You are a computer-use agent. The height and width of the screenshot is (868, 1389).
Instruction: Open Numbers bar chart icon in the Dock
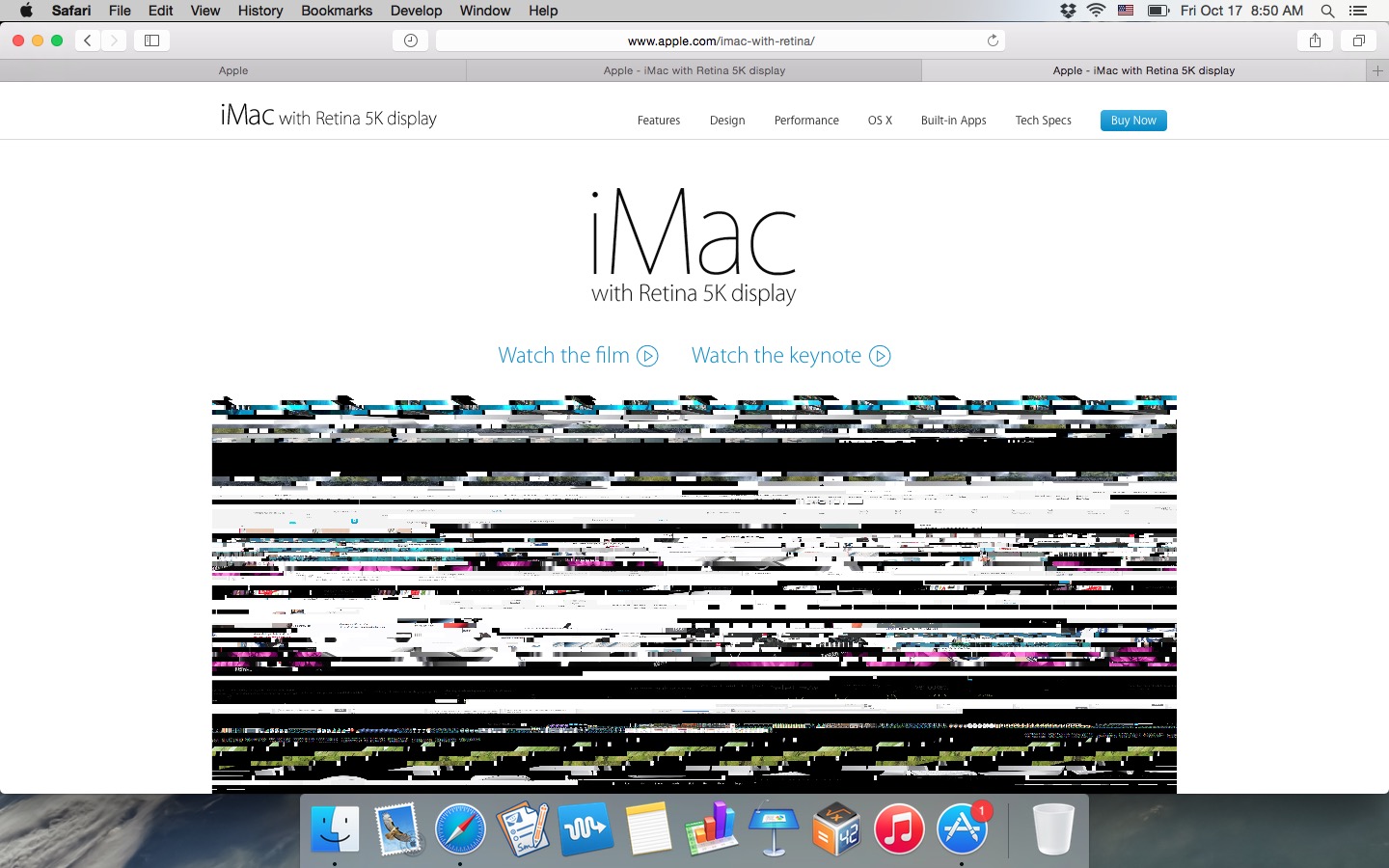point(711,829)
